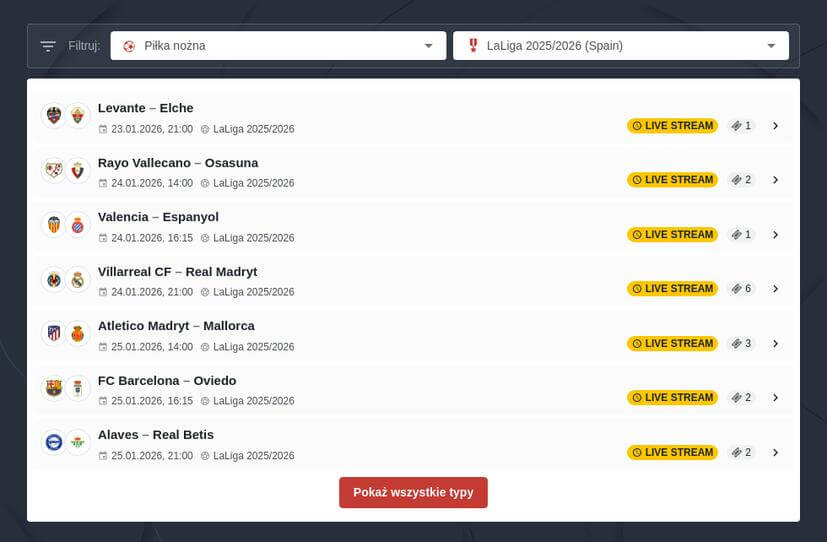Image resolution: width=827 pixels, height=542 pixels.
Task: Click the date 23.01.2026, 21:00
Action: tap(152, 129)
